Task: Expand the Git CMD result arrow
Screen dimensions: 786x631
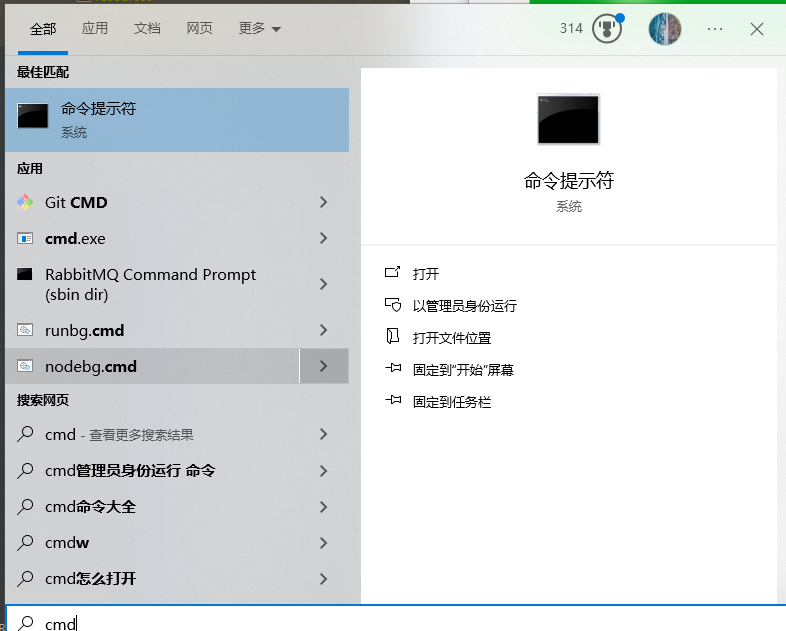Action: coord(323,202)
